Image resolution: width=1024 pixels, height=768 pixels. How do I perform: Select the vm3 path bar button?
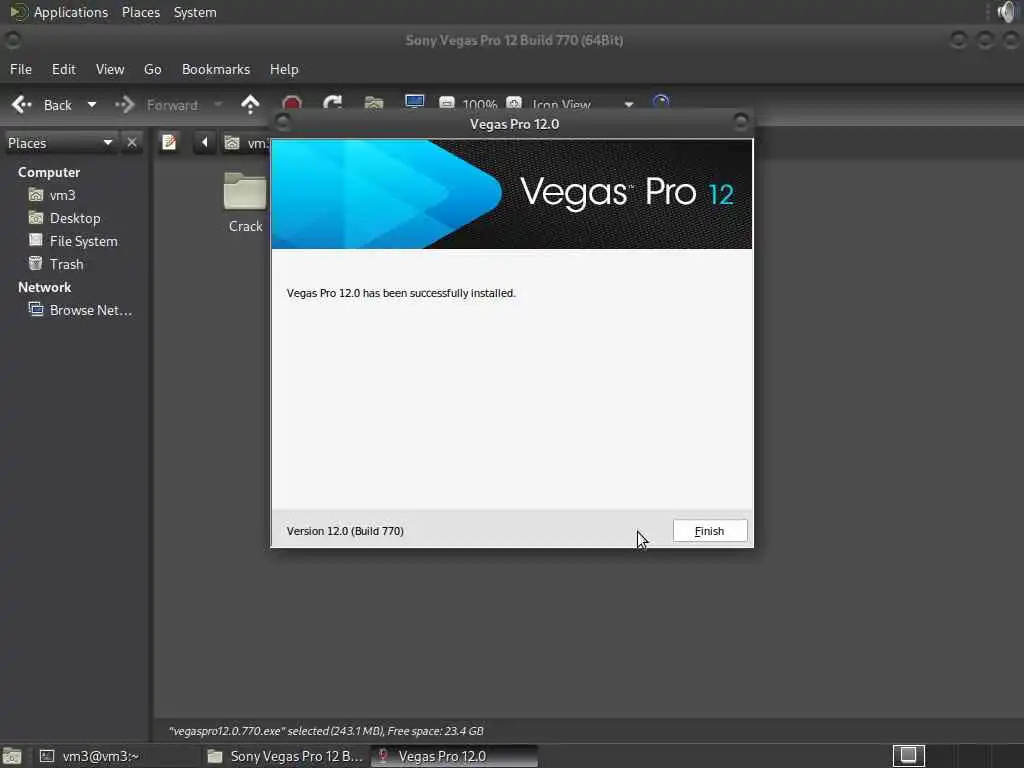246,143
